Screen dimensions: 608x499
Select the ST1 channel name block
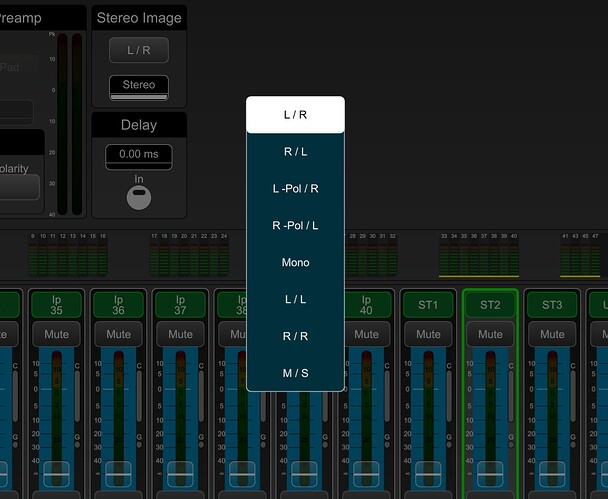coord(428,305)
